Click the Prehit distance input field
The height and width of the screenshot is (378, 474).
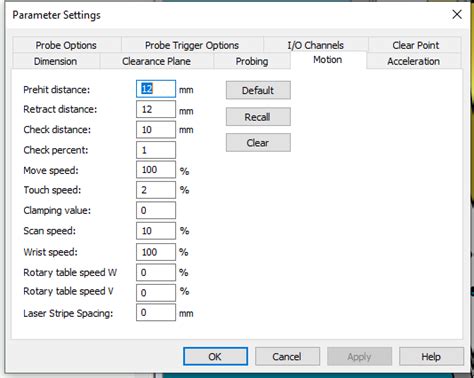pyautogui.click(x=156, y=89)
